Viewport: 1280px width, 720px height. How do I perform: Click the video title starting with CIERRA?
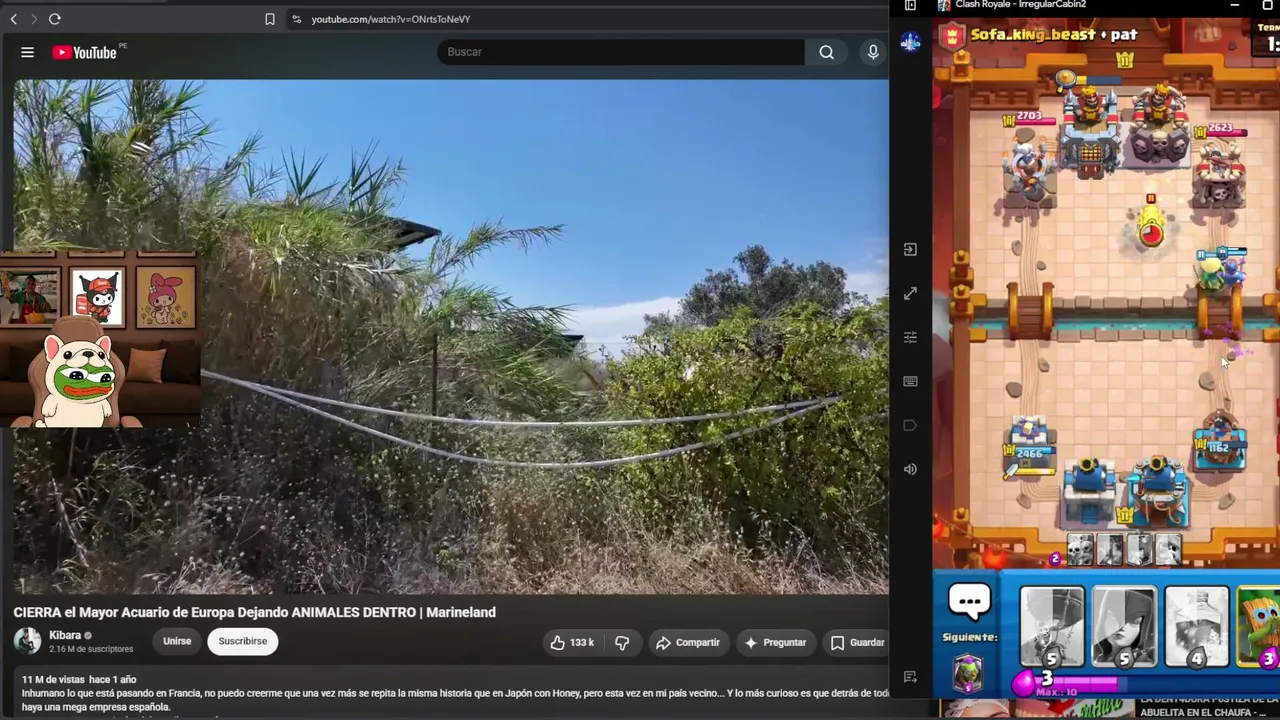(x=254, y=612)
